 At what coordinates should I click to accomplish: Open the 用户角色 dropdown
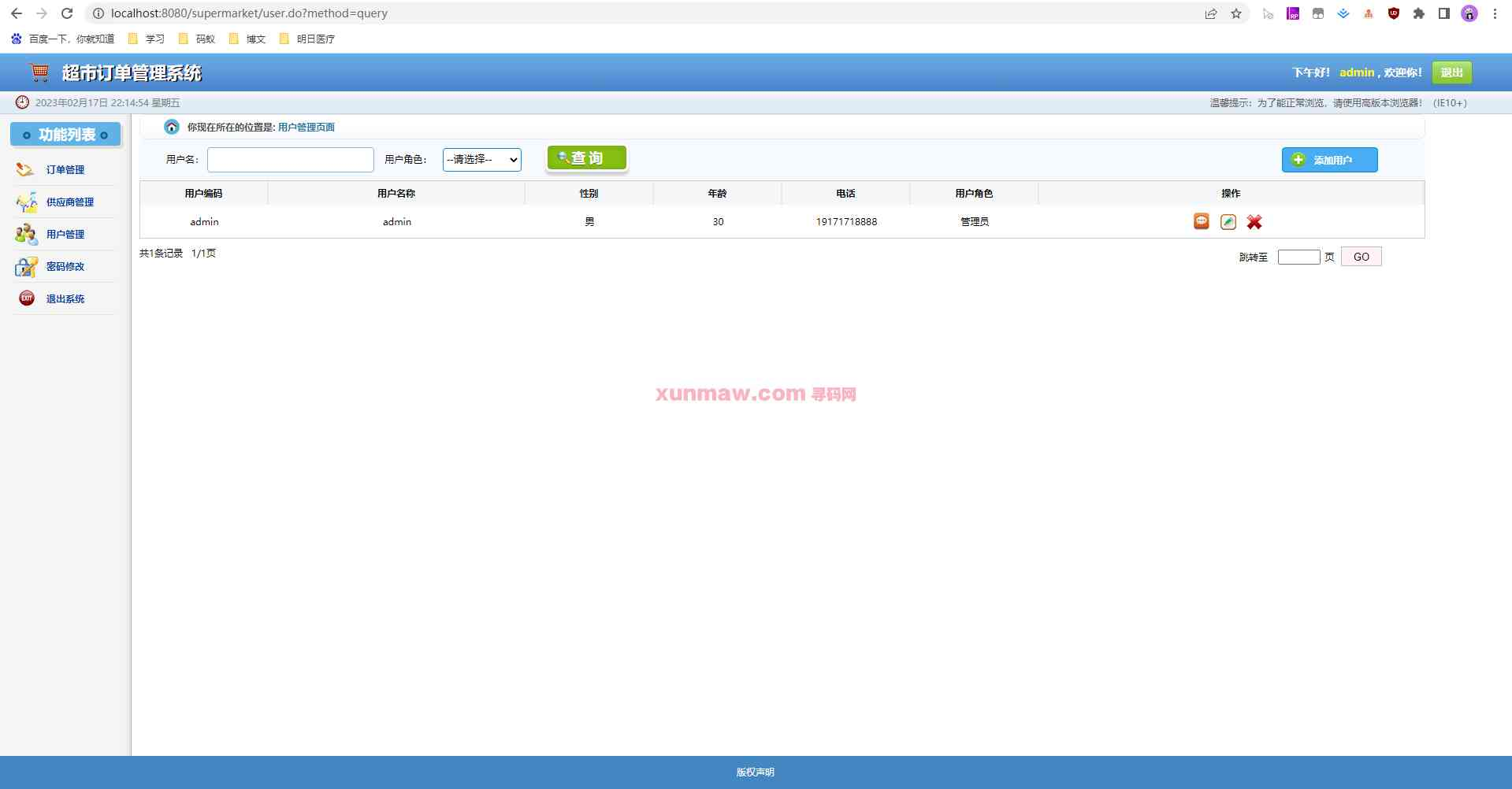[482, 160]
